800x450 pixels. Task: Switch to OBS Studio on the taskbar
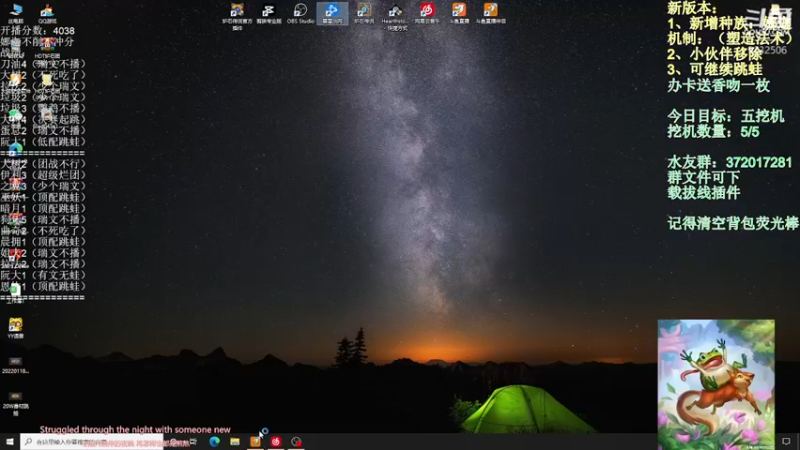296,441
